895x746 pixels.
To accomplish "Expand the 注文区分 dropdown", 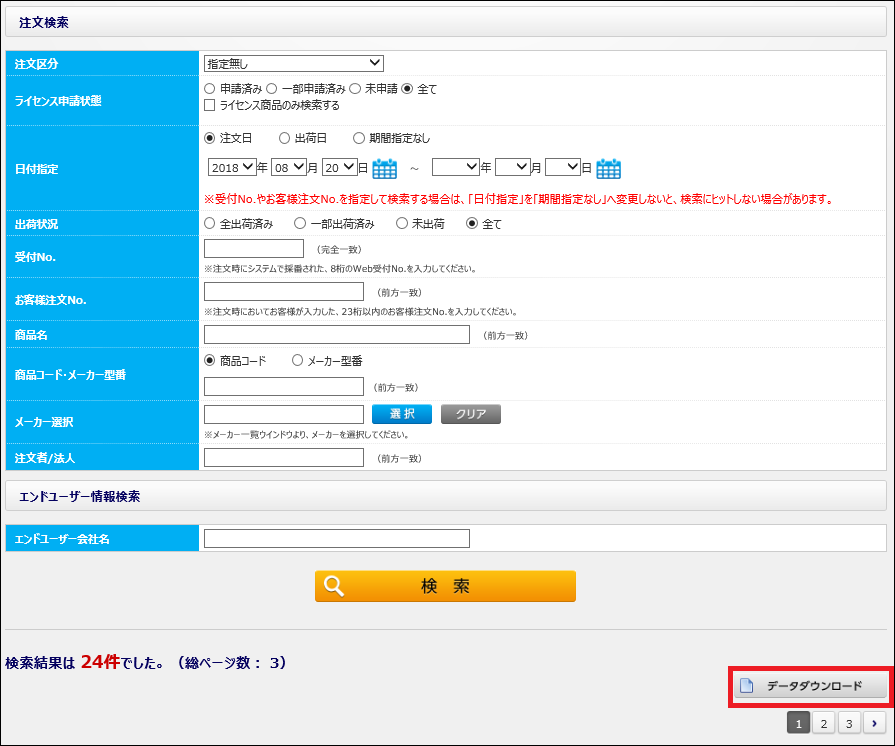I will (x=293, y=64).
